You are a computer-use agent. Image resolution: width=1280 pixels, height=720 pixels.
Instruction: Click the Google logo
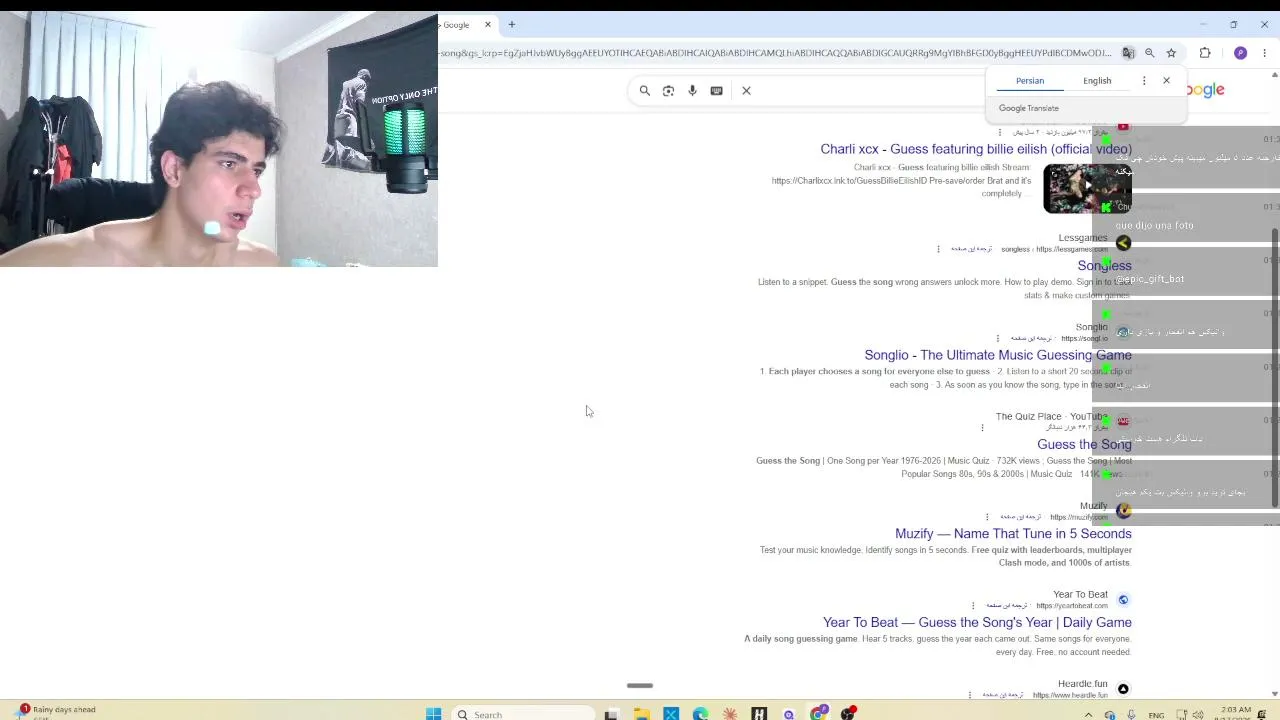pyautogui.click(x=1206, y=90)
